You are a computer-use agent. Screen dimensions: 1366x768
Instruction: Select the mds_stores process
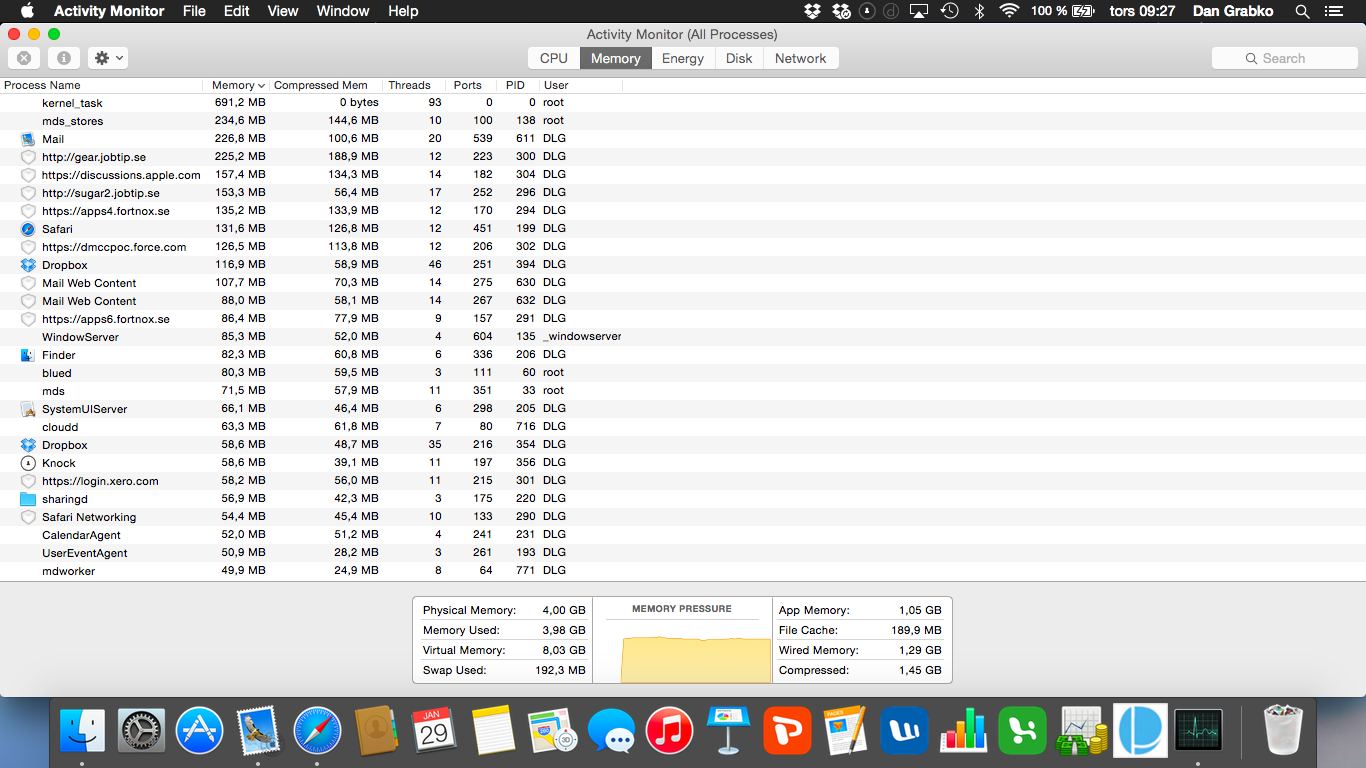pos(683,121)
